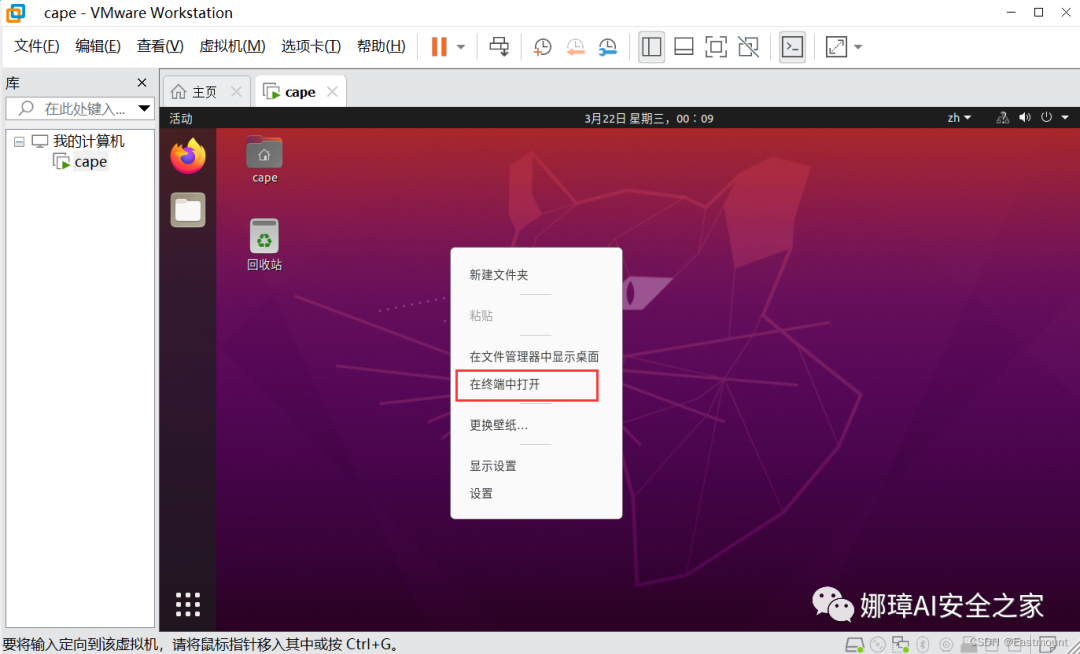Launch Firefox from the Ubuntu dock
Screen dimensions: 1080x654
188,156
